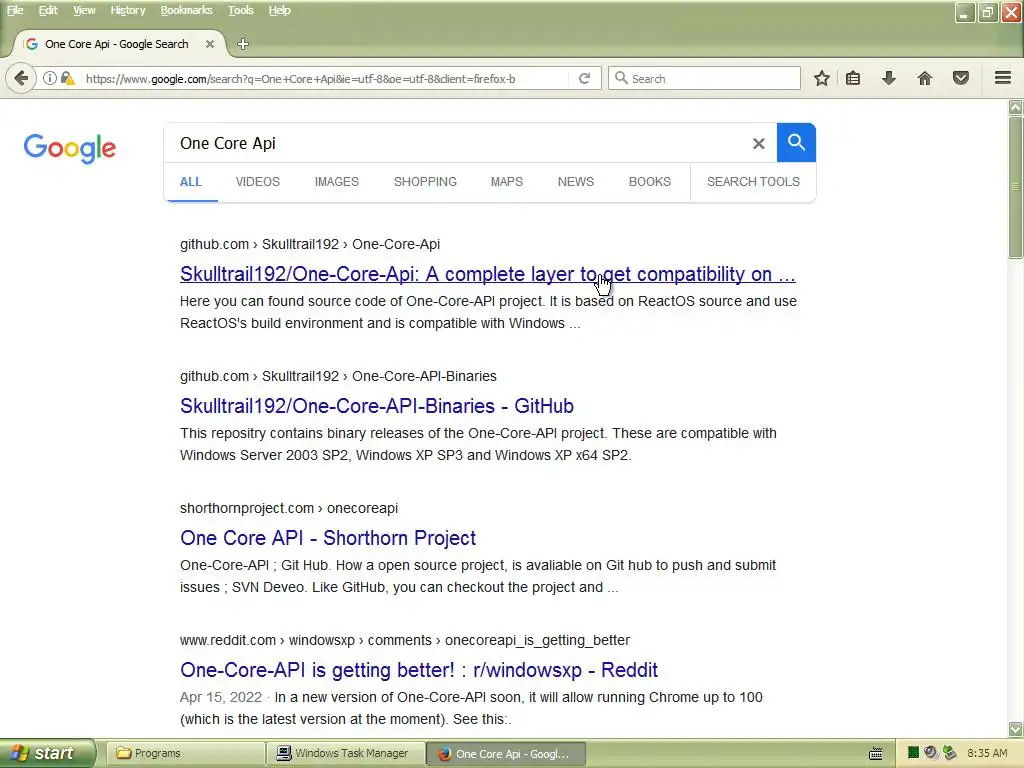Go back with the Firefox back arrow
Image resolution: width=1024 pixels, height=768 pixels.
(x=21, y=79)
